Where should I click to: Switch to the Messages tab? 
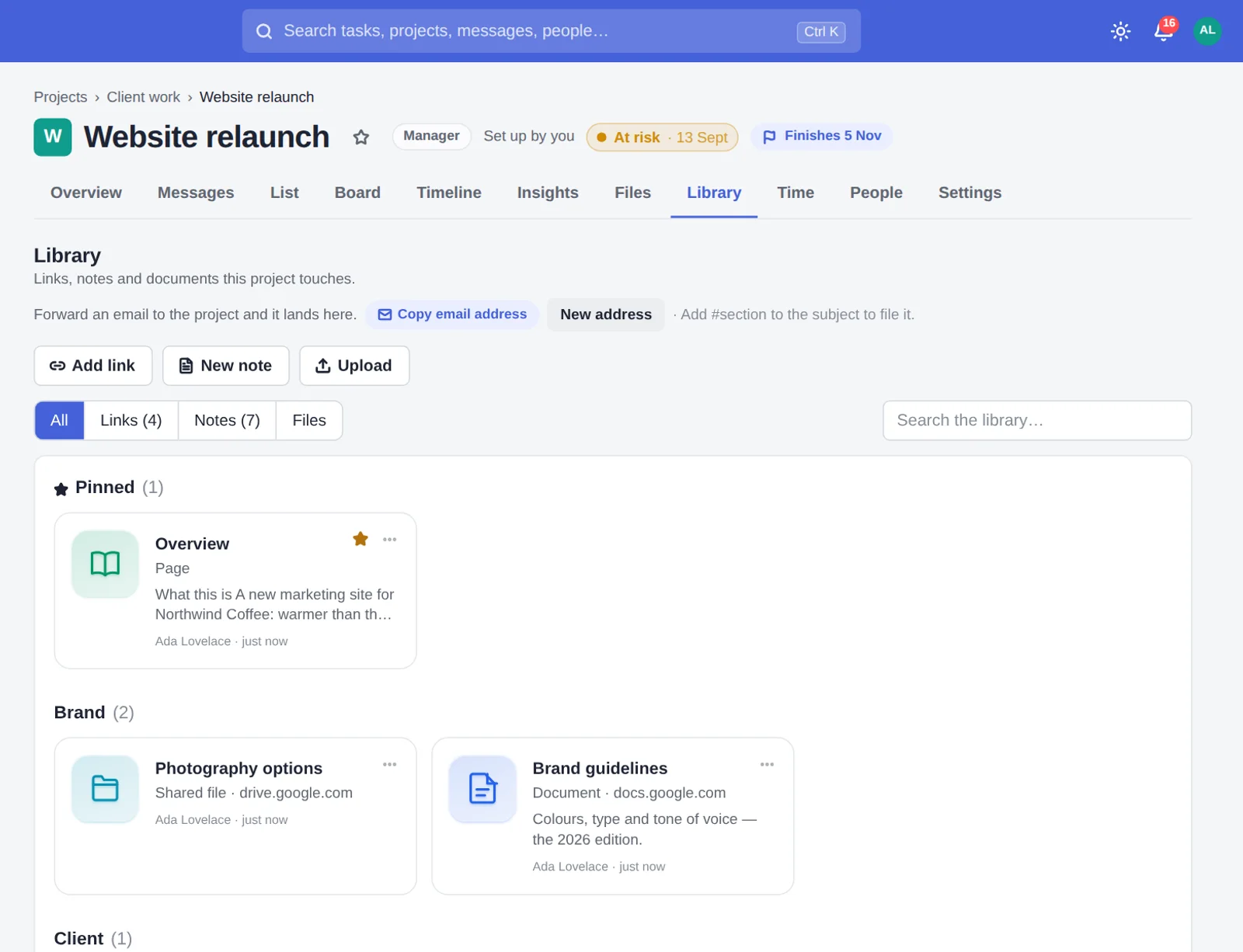tap(196, 193)
